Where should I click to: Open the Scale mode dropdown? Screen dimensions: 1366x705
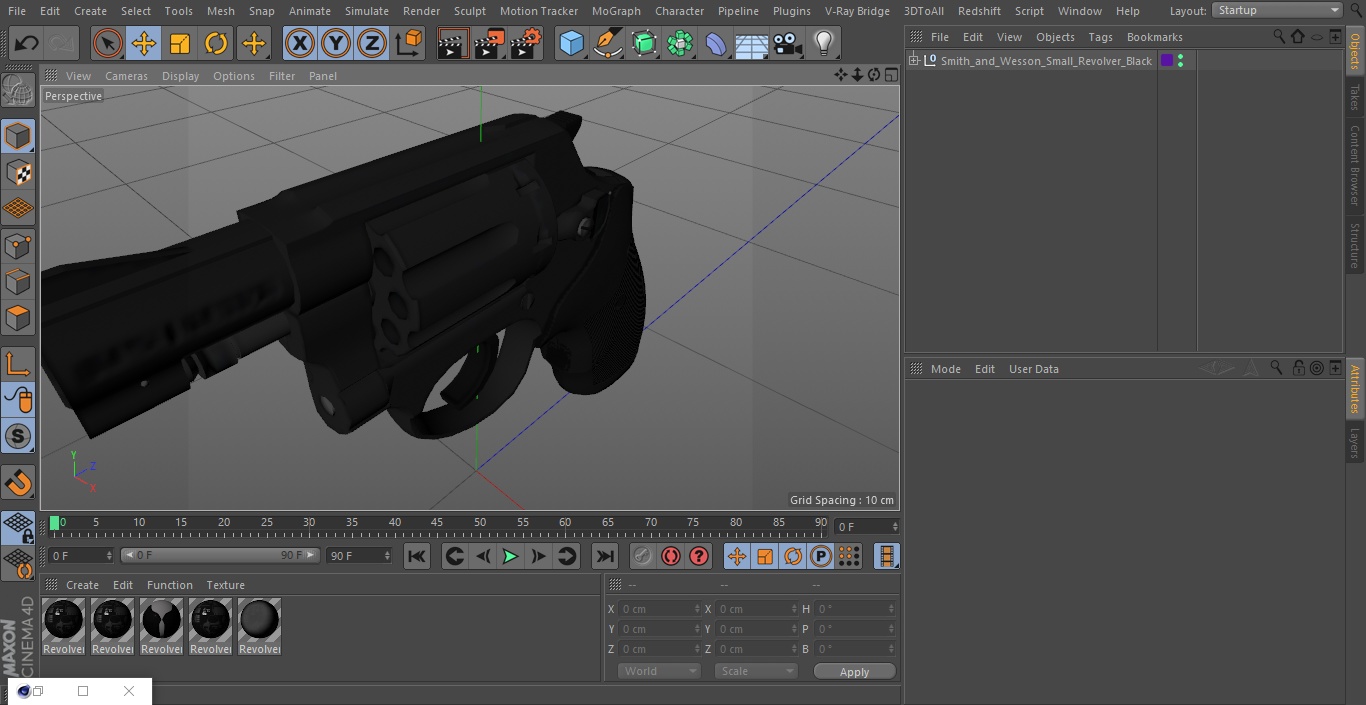coord(756,671)
